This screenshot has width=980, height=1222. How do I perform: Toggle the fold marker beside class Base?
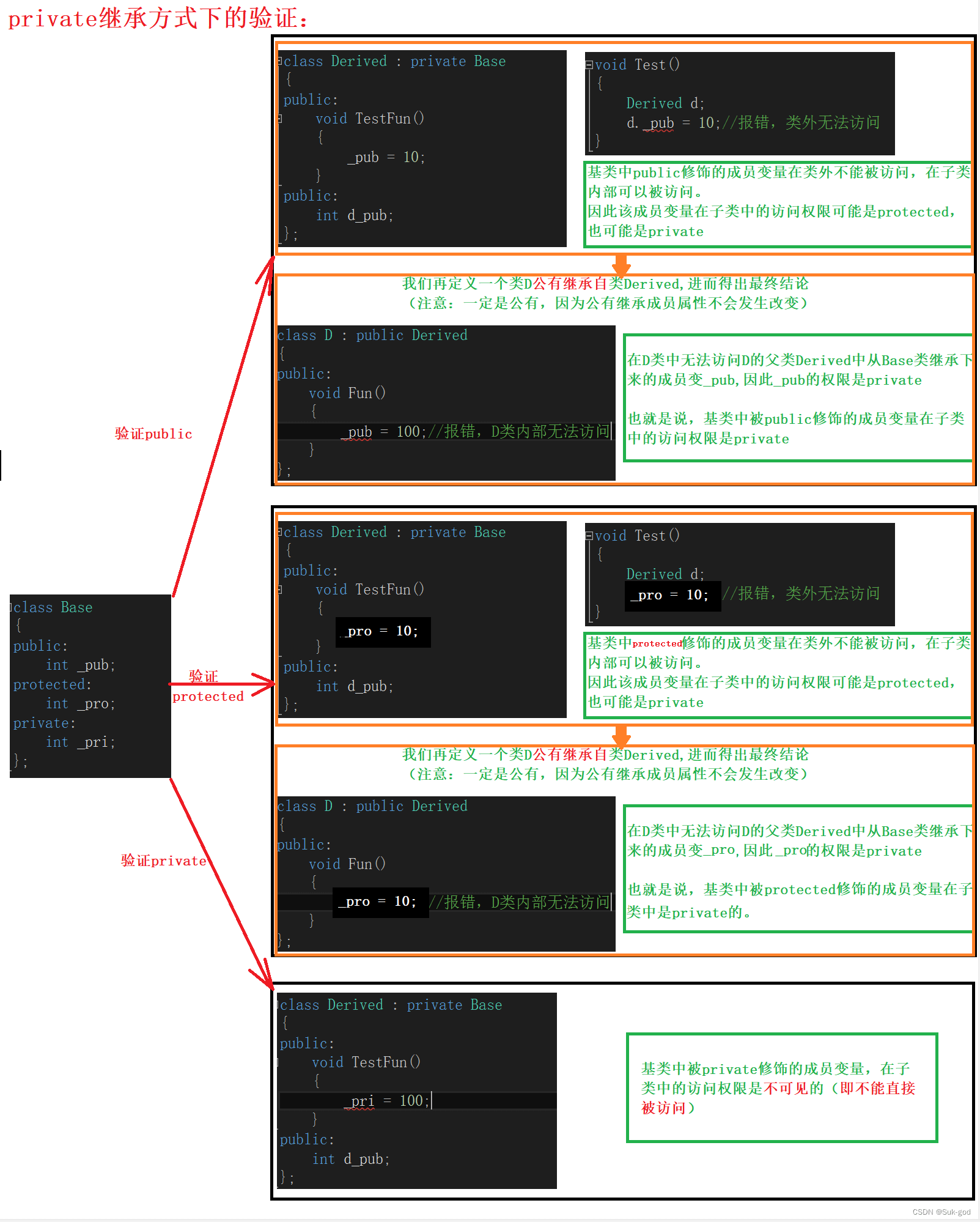11,607
